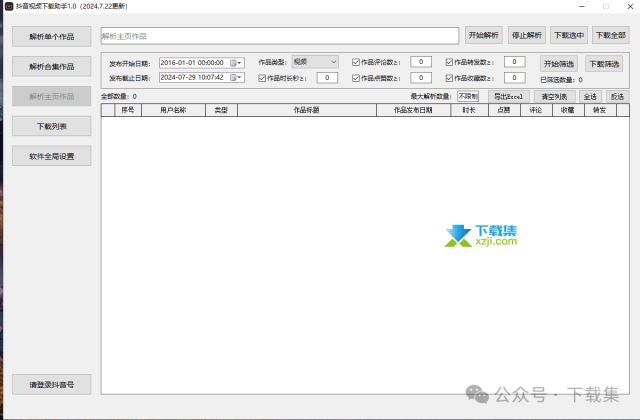Focus the 解析主页作品 URL input field
The height and width of the screenshot is (420, 640).
tap(280, 36)
